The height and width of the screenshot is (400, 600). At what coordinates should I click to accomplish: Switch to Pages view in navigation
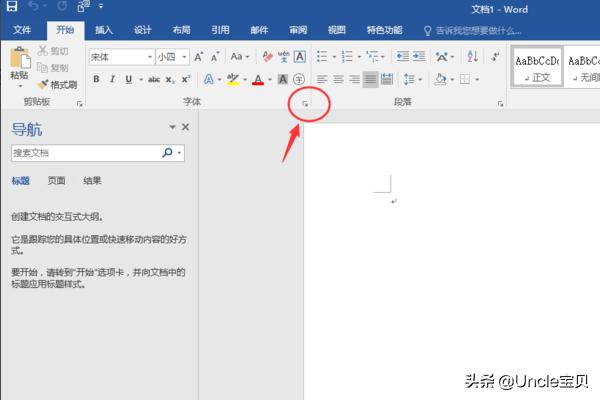[x=56, y=181]
